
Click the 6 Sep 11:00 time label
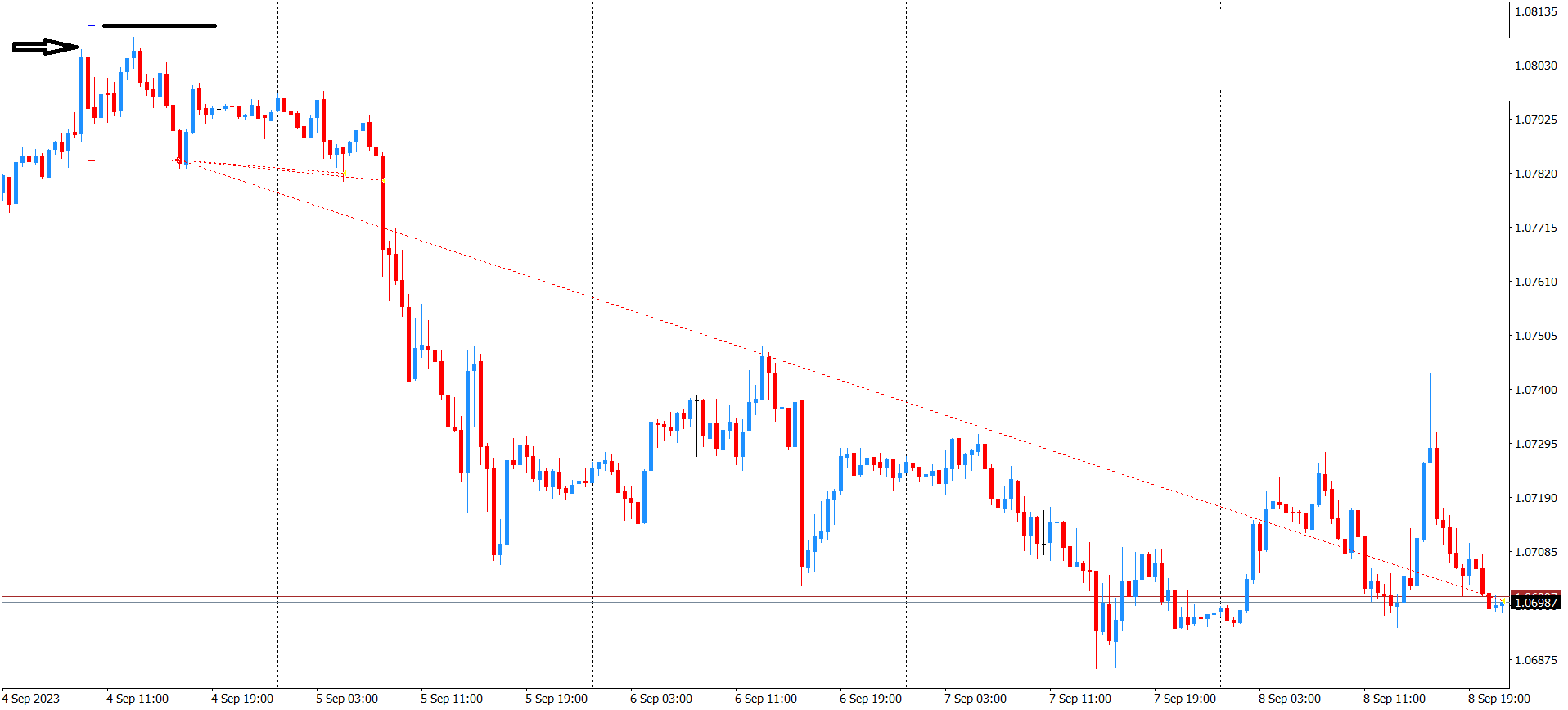[766, 699]
